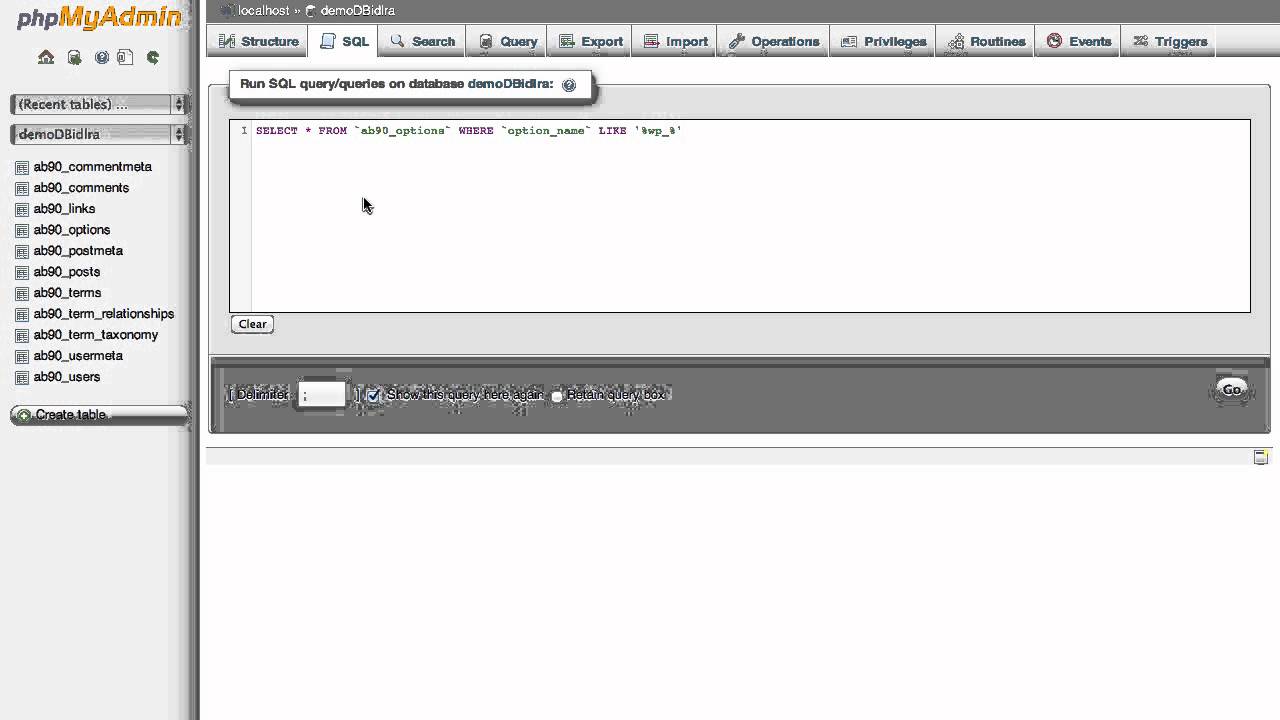Click the ab90_term_taxonomy table browse icon
The image size is (1280, 720).
[x=22, y=335]
